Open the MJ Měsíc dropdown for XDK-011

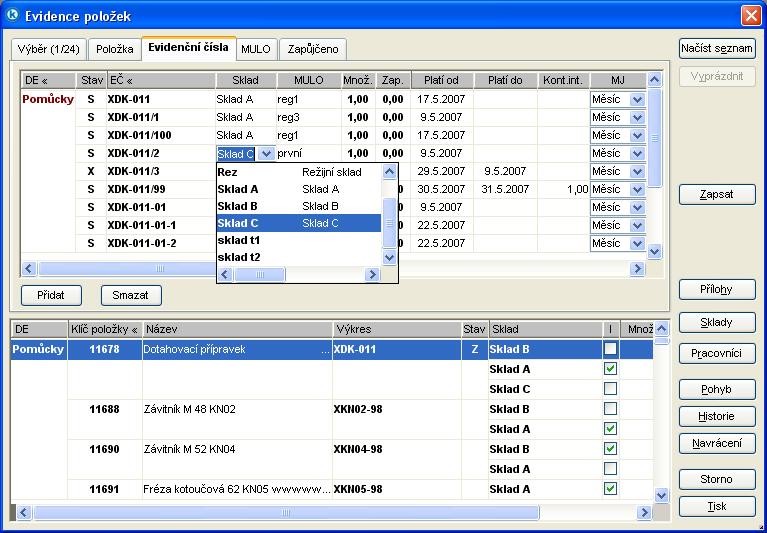pos(637,99)
